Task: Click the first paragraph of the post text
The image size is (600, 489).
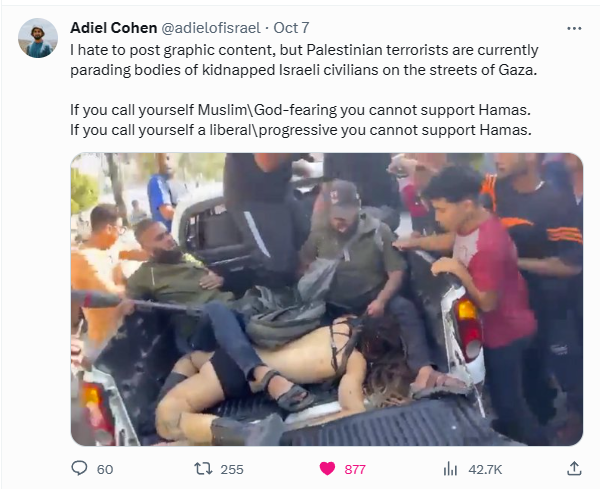Action: pos(304,60)
